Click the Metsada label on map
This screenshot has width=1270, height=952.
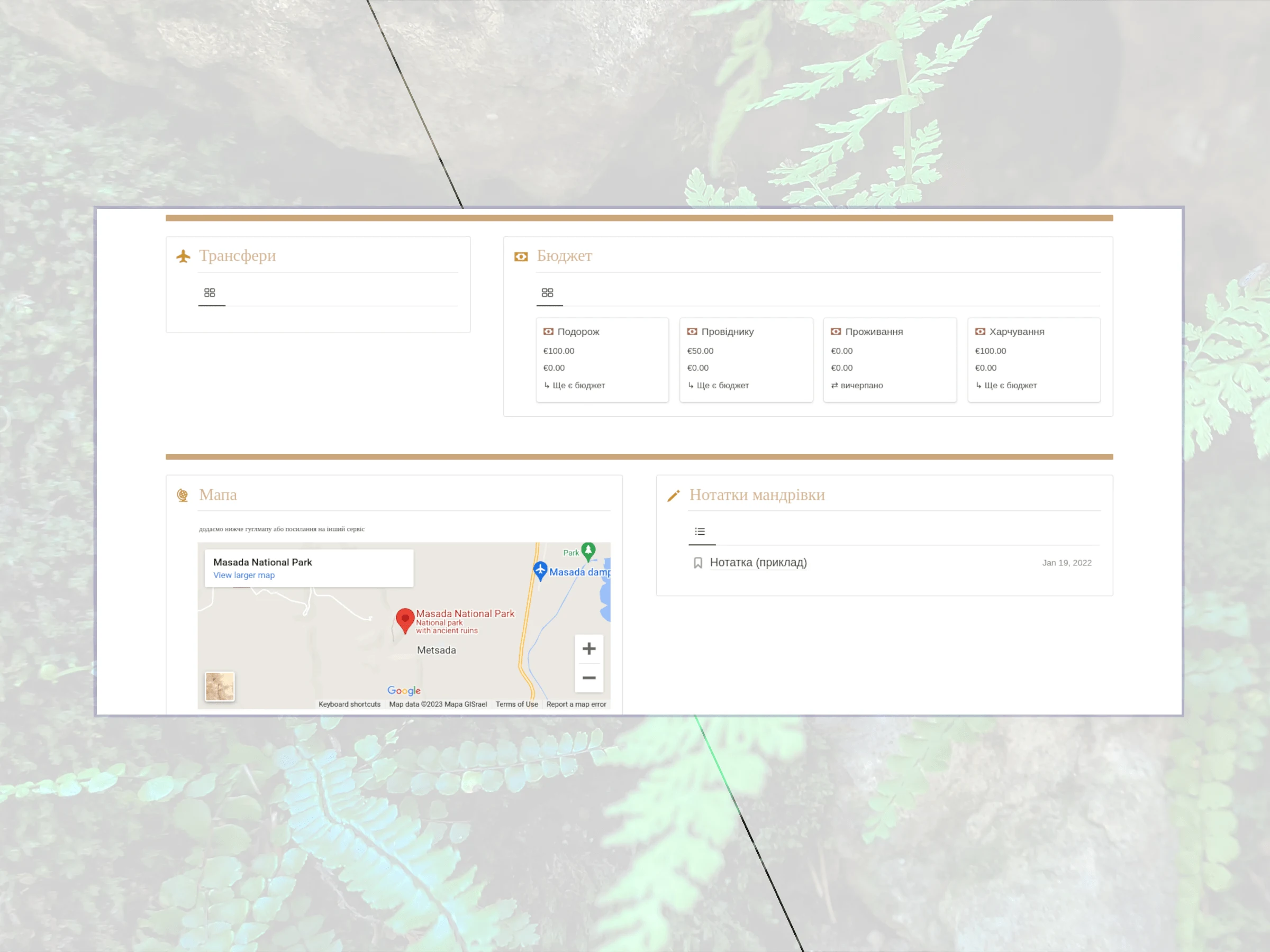click(x=437, y=650)
